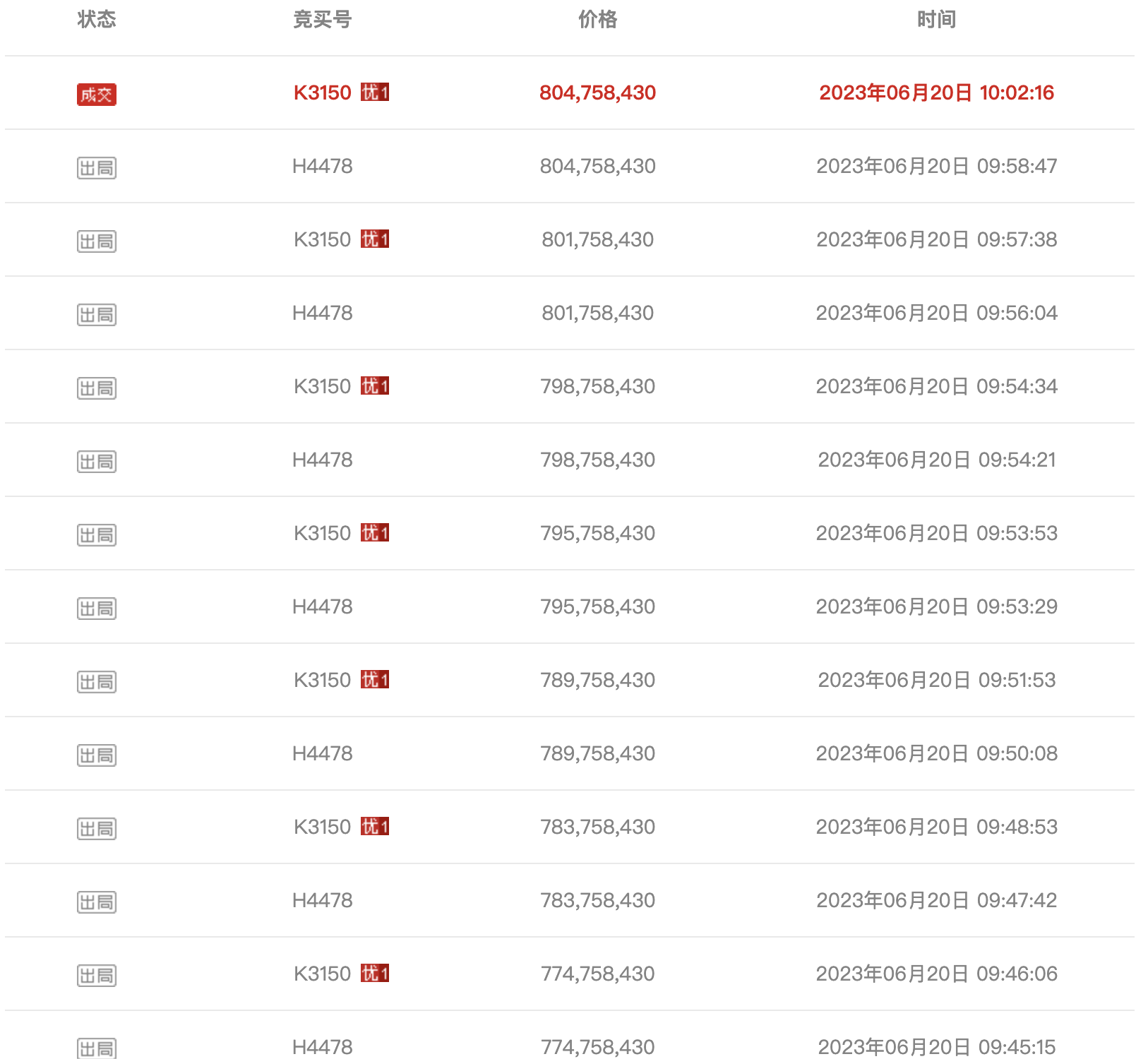Click the red 成交 status badge
This screenshot has height=1059, width=1148.
(x=97, y=94)
